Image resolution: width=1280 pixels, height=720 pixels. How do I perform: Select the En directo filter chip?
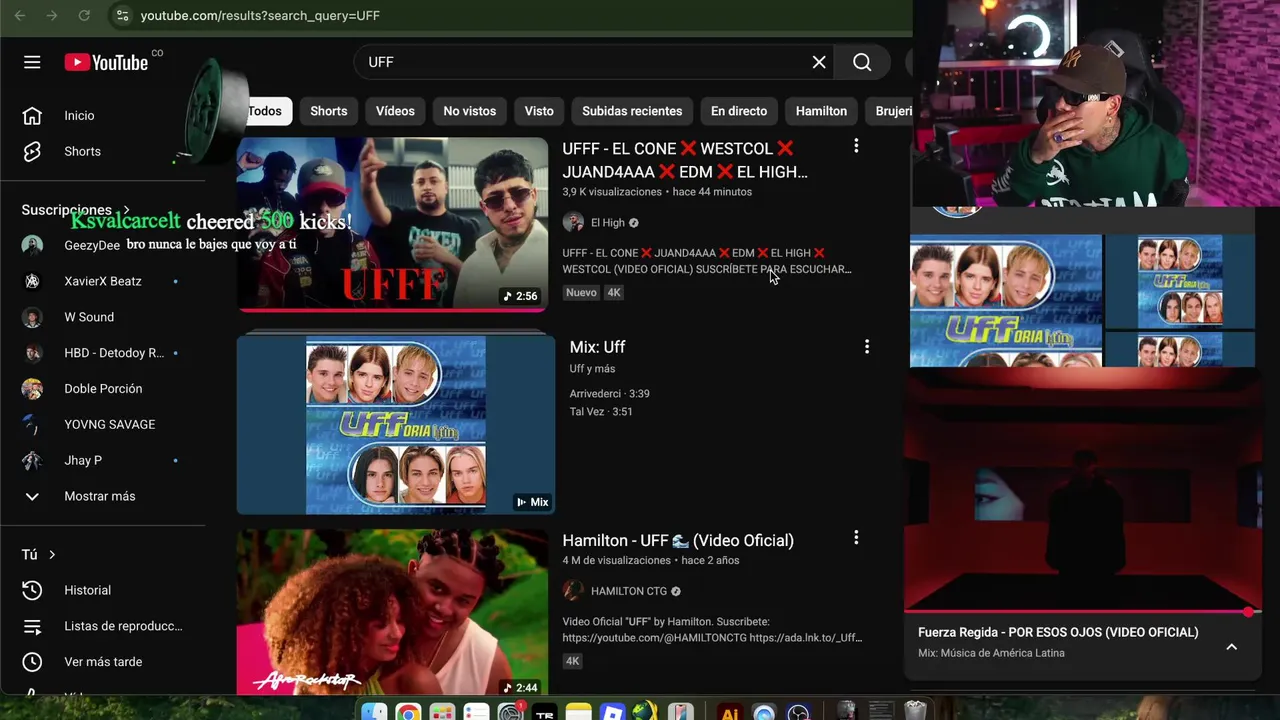[739, 111]
